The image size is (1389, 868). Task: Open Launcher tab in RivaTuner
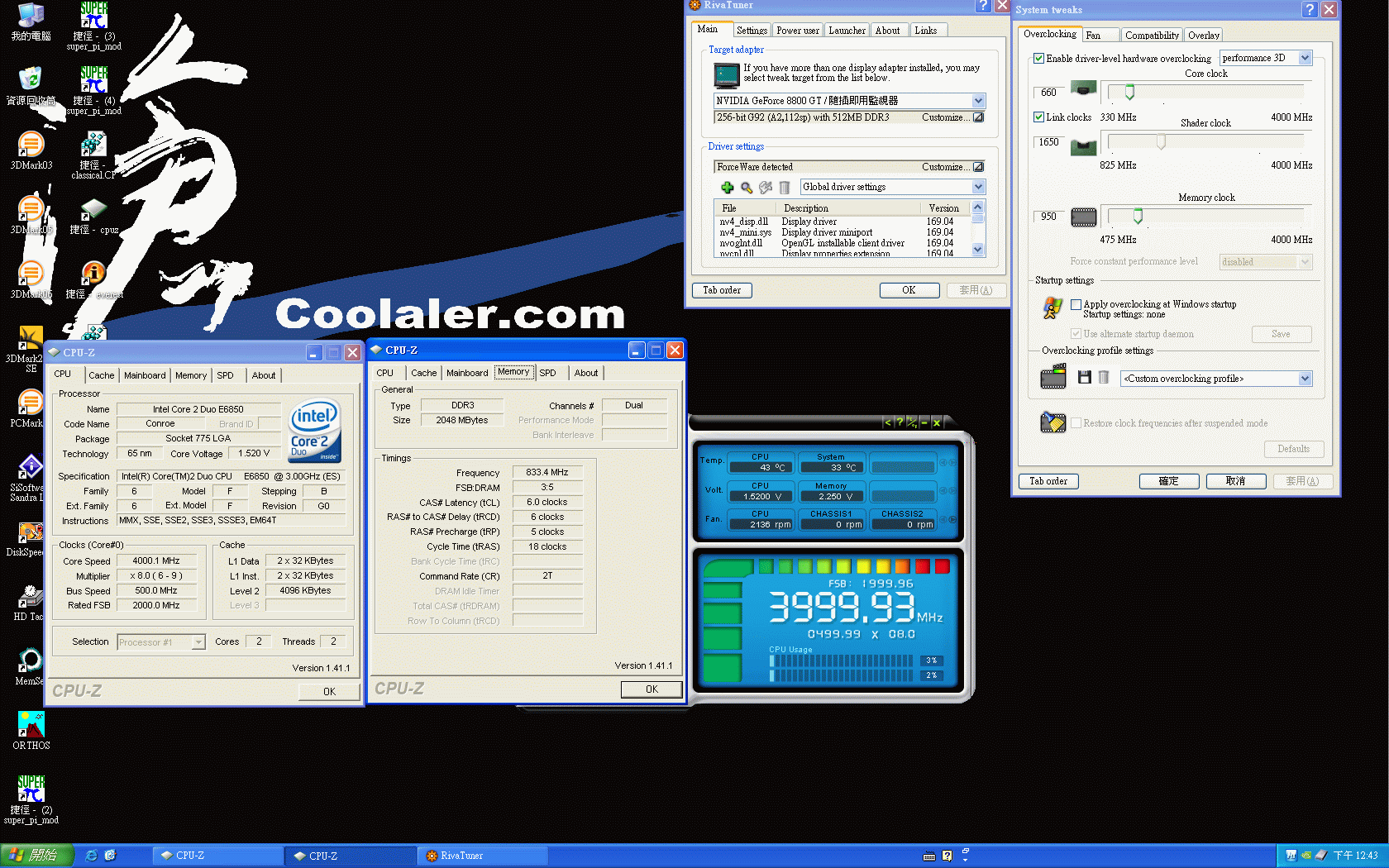click(x=847, y=31)
